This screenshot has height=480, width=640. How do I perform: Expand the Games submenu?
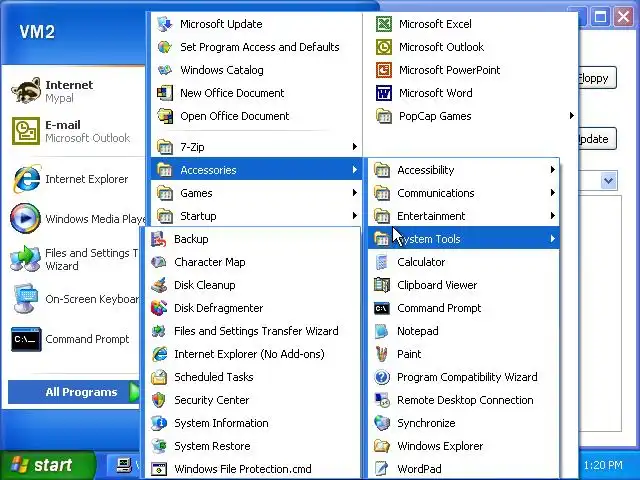[256, 193]
